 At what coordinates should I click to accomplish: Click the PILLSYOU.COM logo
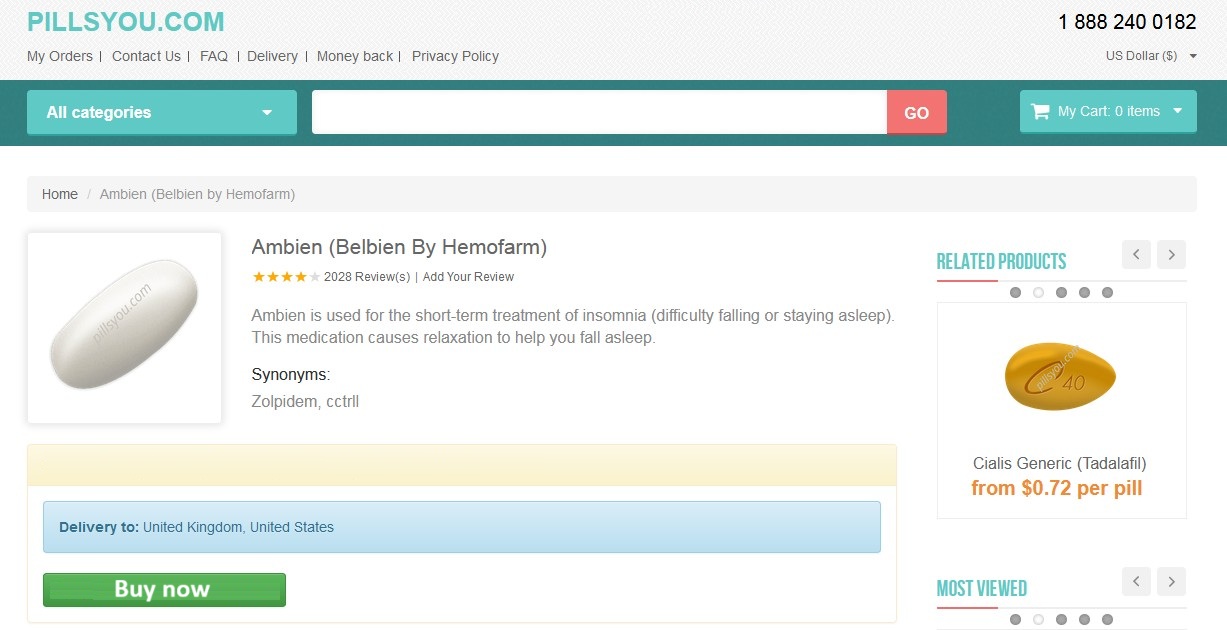click(x=126, y=21)
